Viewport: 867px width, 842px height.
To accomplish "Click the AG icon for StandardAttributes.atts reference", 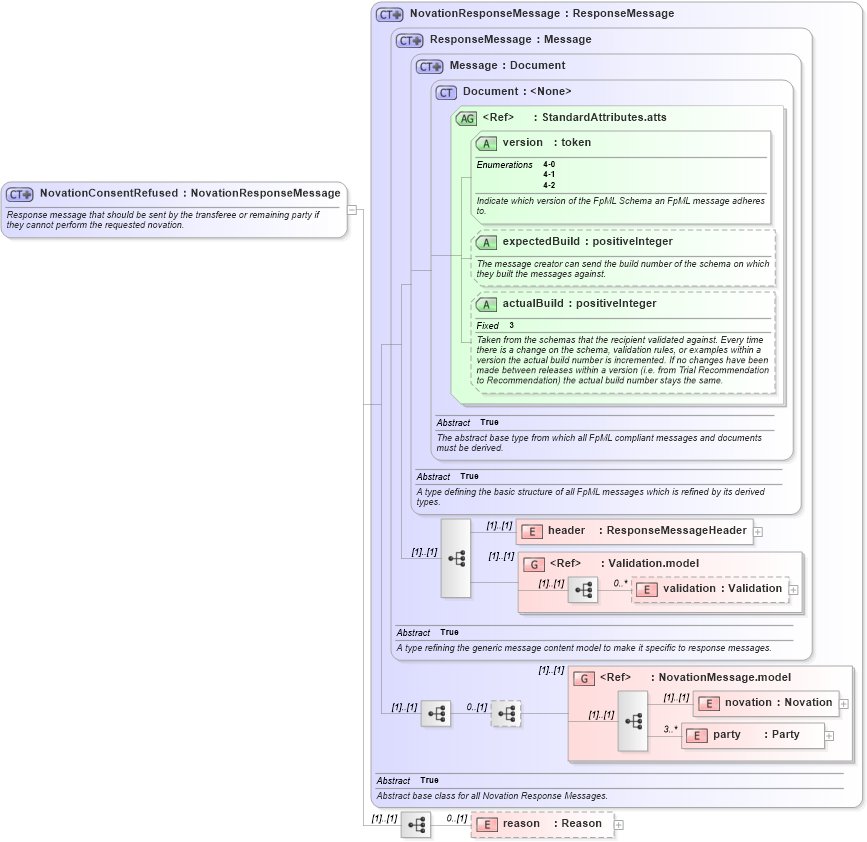I will click(466, 118).
